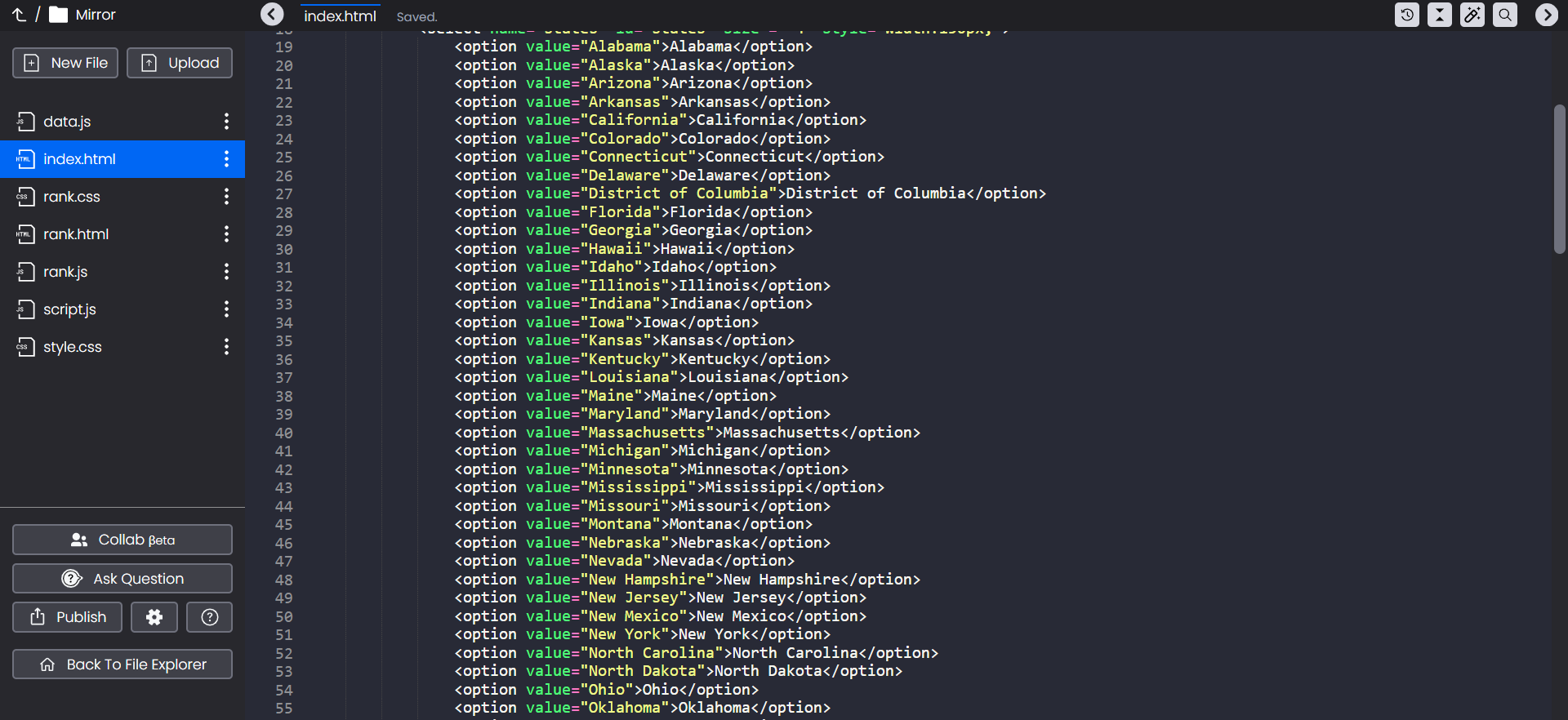The image size is (1568, 720).
Task: Click the Florida option line
Action: 633,212
